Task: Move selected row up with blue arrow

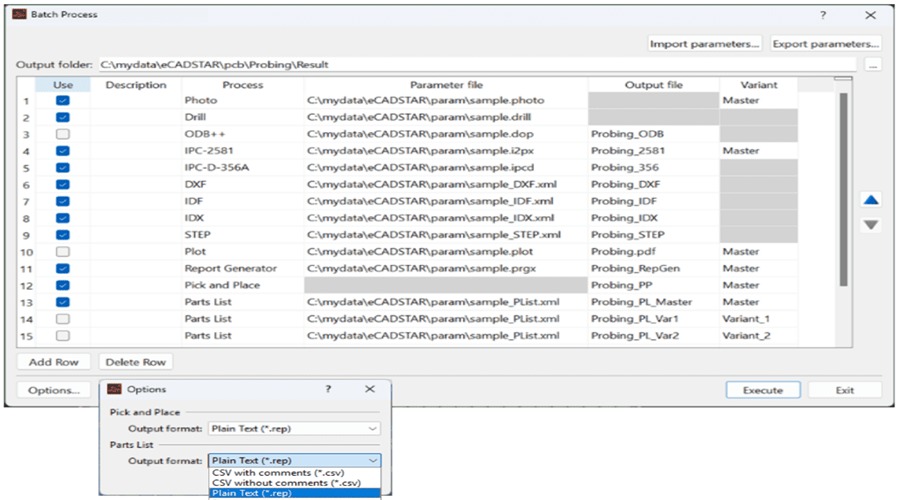Action: click(x=871, y=200)
